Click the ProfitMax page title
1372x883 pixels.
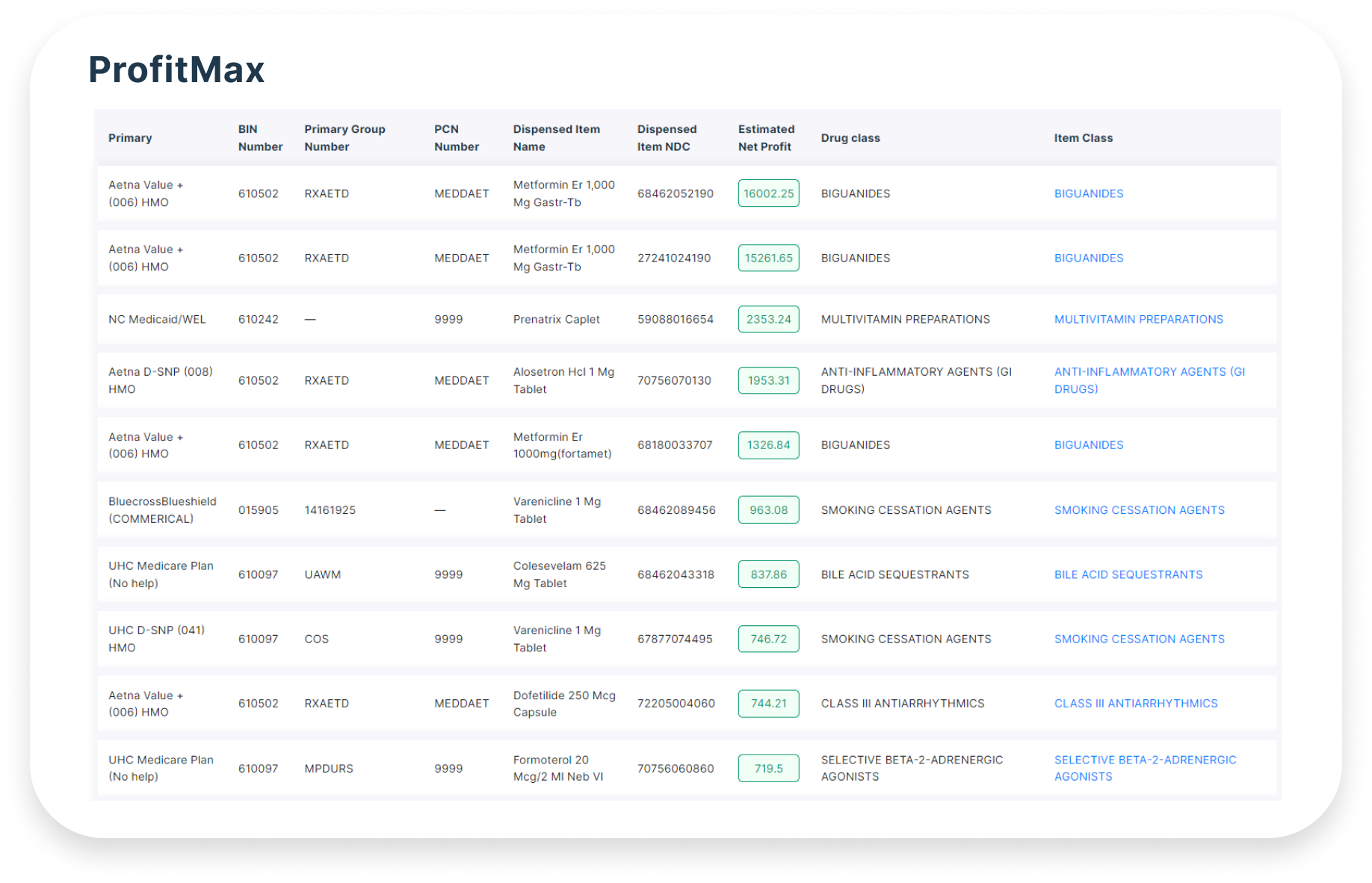tap(176, 69)
